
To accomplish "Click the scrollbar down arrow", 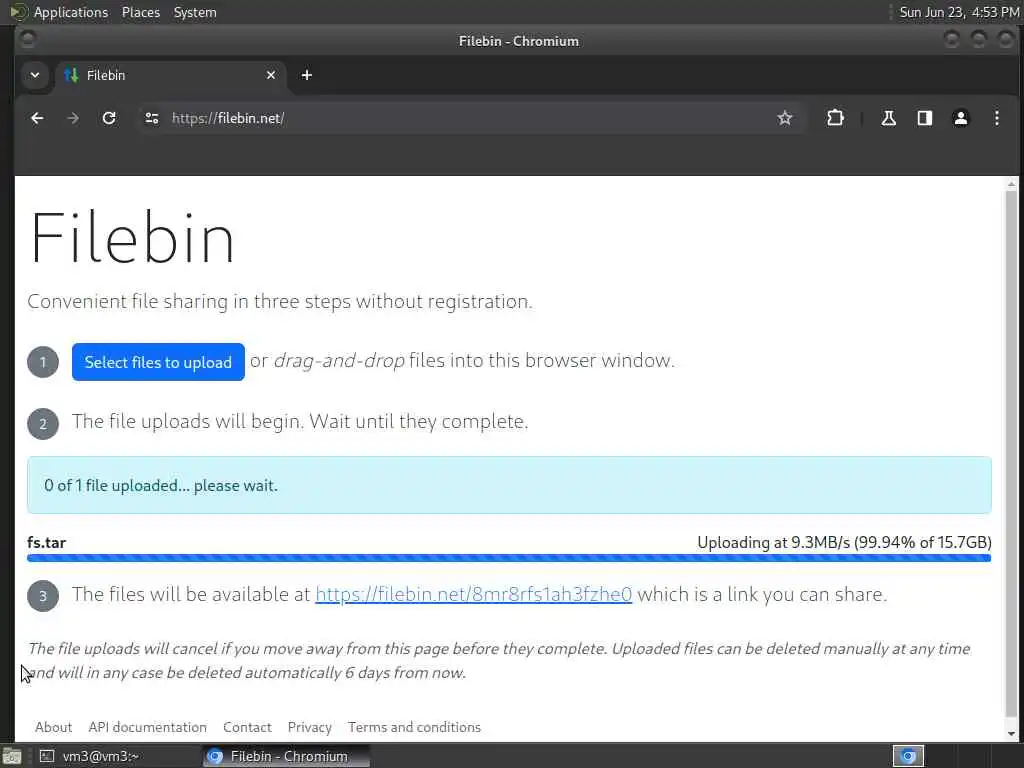I will pos(1012,733).
